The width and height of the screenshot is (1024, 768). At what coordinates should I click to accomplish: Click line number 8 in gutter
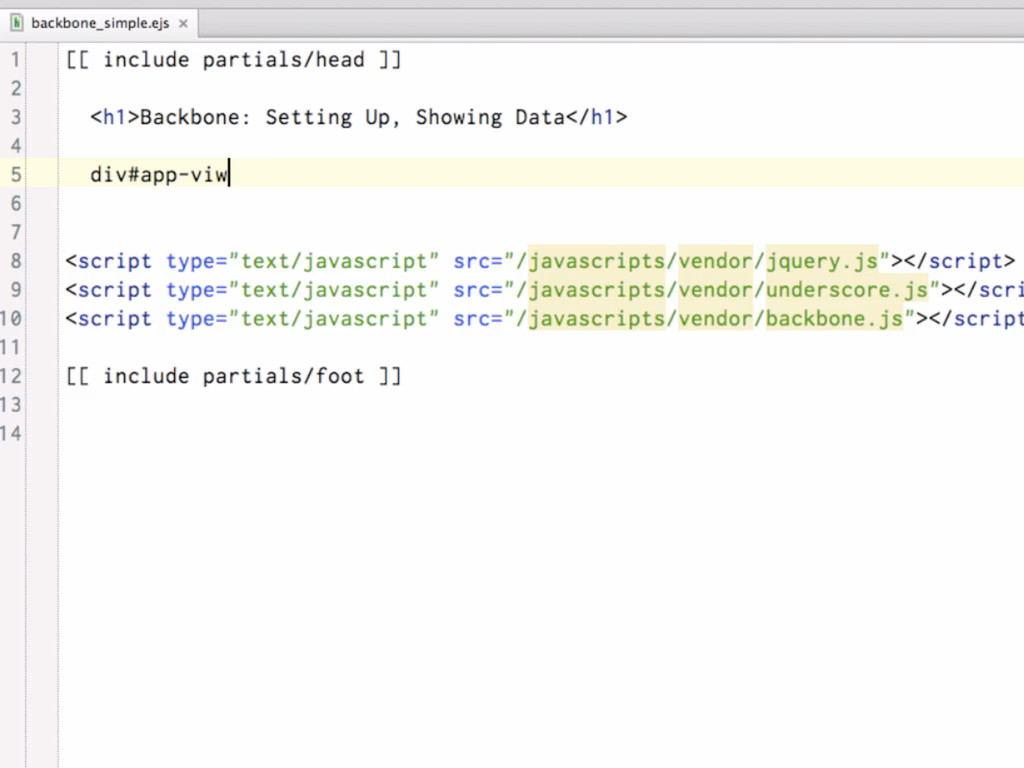[16, 261]
